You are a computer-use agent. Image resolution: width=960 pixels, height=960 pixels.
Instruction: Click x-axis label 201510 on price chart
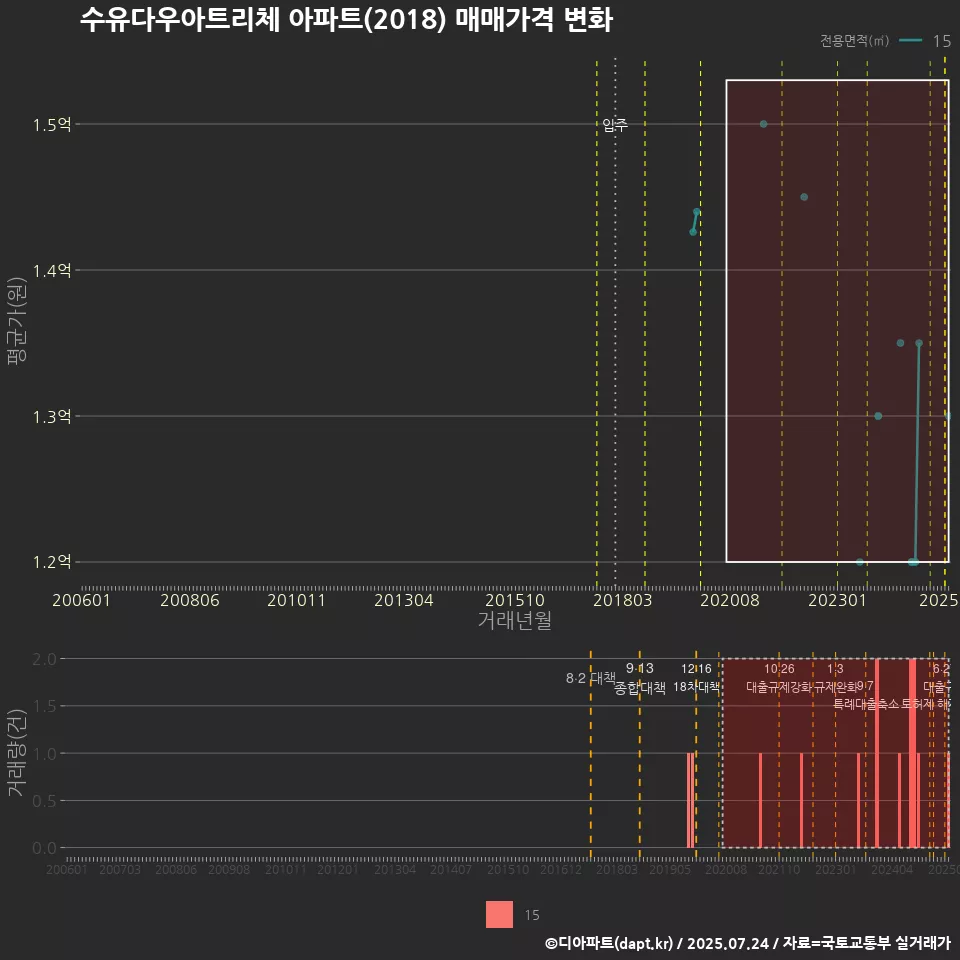tap(515, 600)
